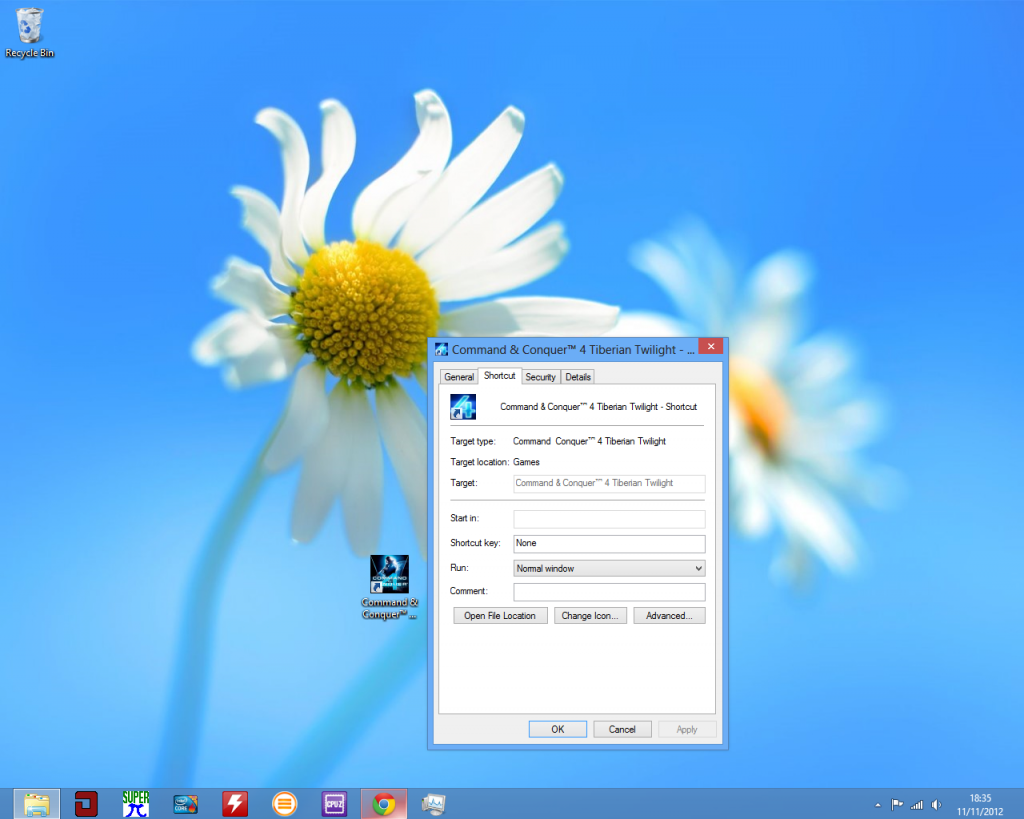Click into the Comment text field
Image resolution: width=1024 pixels, height=819 pixels.
(609, 592)
